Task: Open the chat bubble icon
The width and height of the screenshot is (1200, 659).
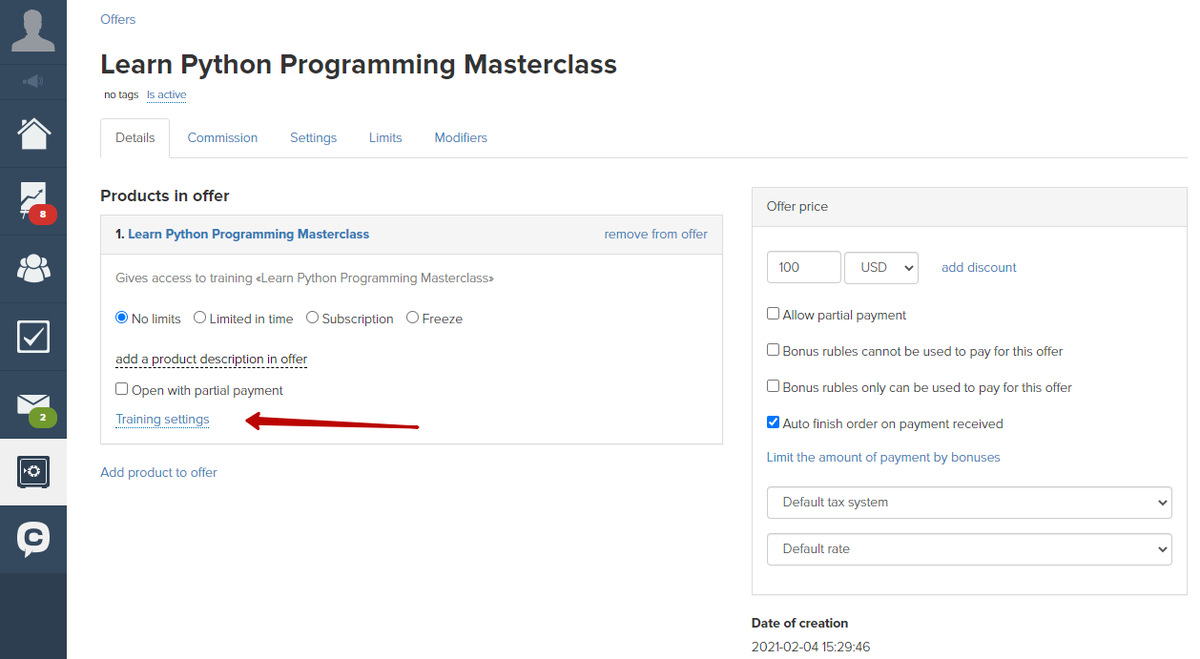Action: [x=33, y=539]
